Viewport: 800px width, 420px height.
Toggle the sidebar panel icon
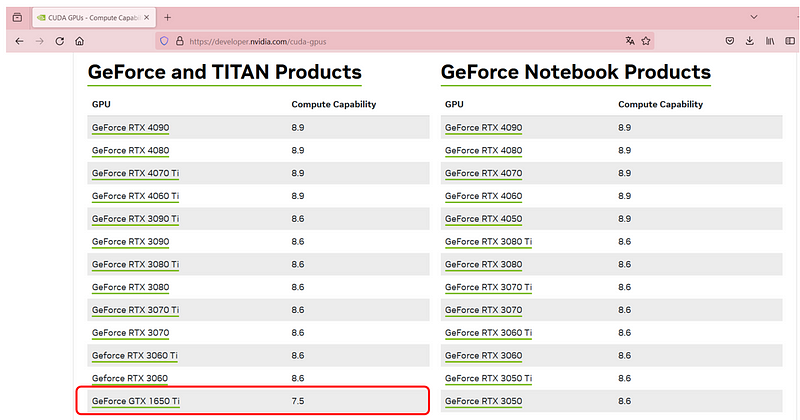point(790,41)
